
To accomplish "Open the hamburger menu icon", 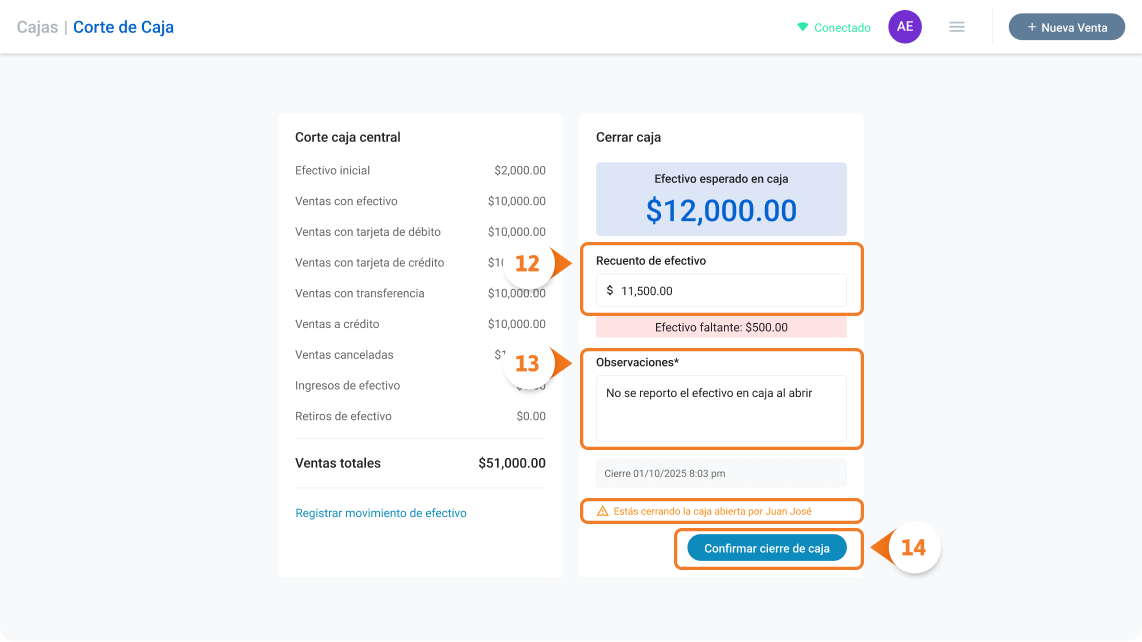I will coord(956,27).
